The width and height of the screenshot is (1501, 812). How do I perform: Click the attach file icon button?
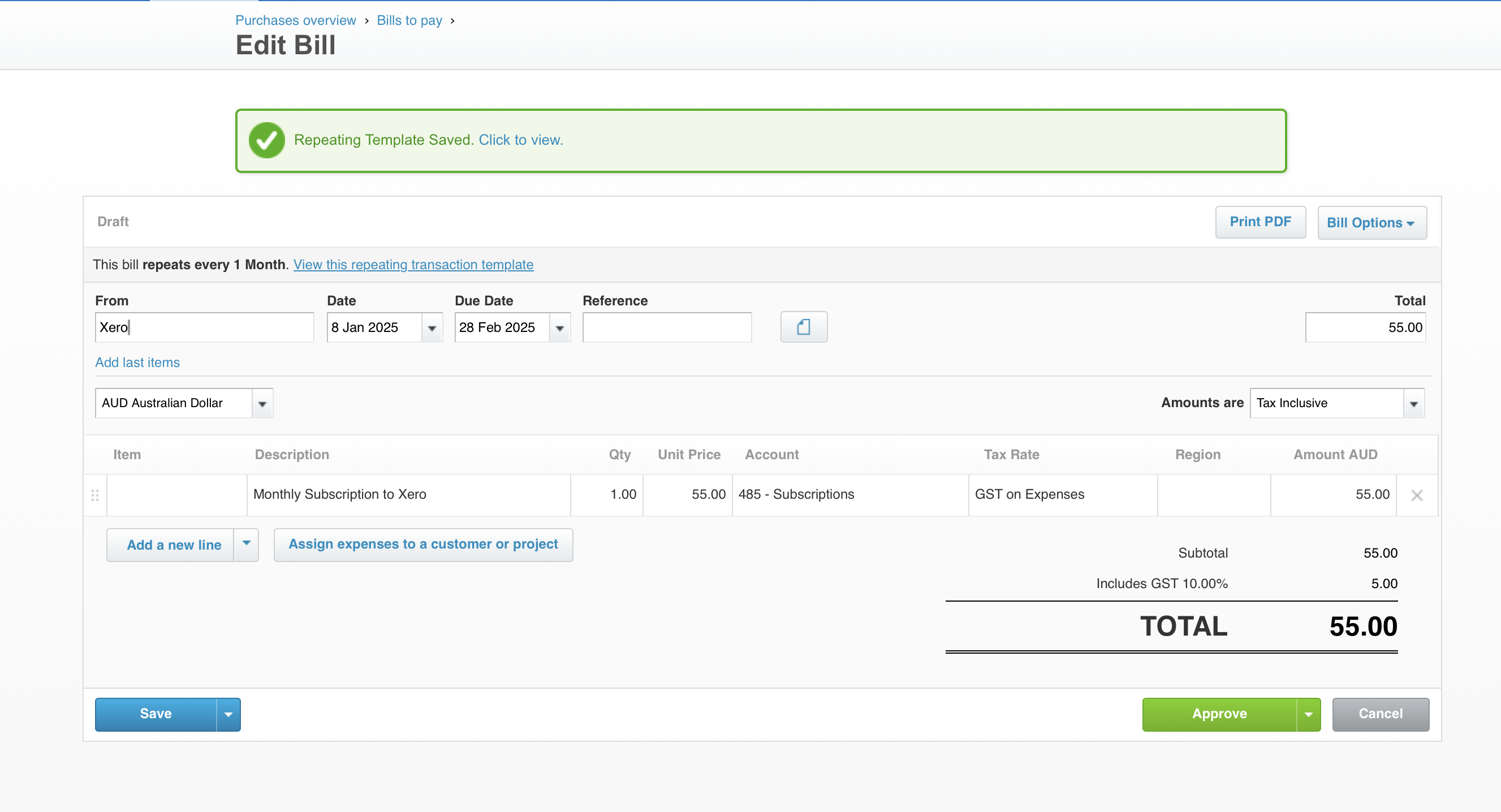click(x=803, y=327)
